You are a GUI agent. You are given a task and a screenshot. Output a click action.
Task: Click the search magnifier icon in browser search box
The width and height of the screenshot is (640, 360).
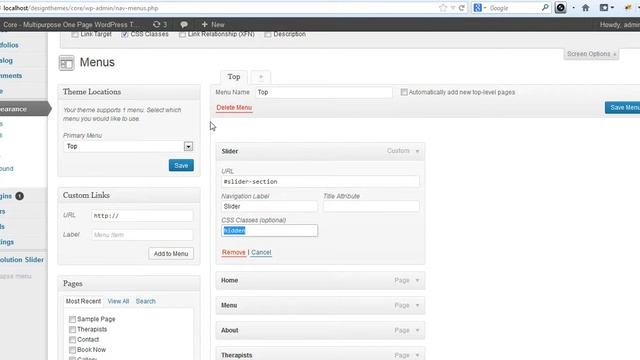(545, 8)
